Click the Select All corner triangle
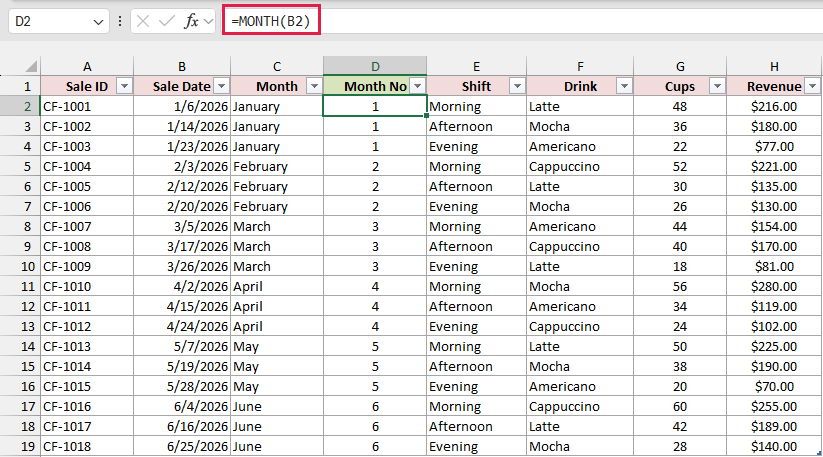 click(31, 67)
